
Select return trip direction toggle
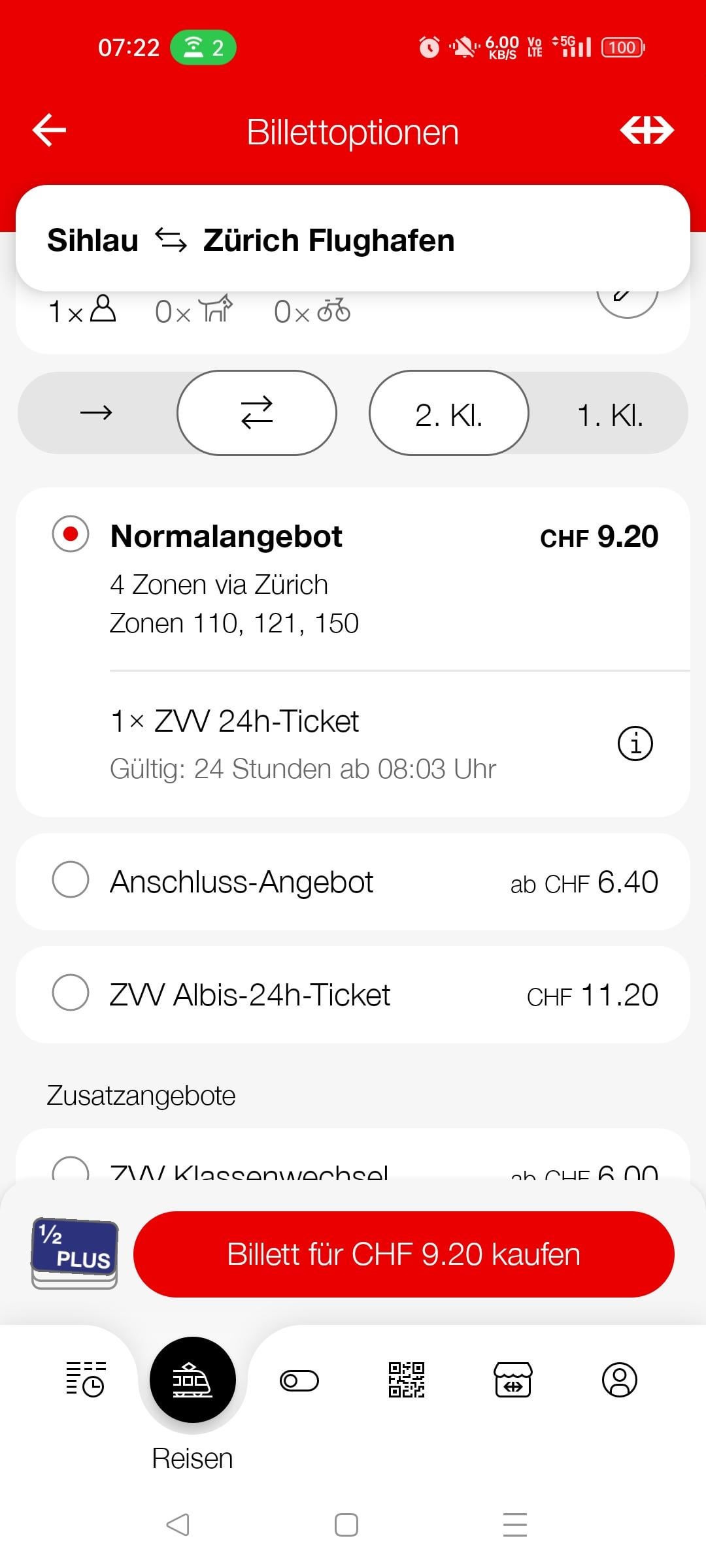[257, 413]
